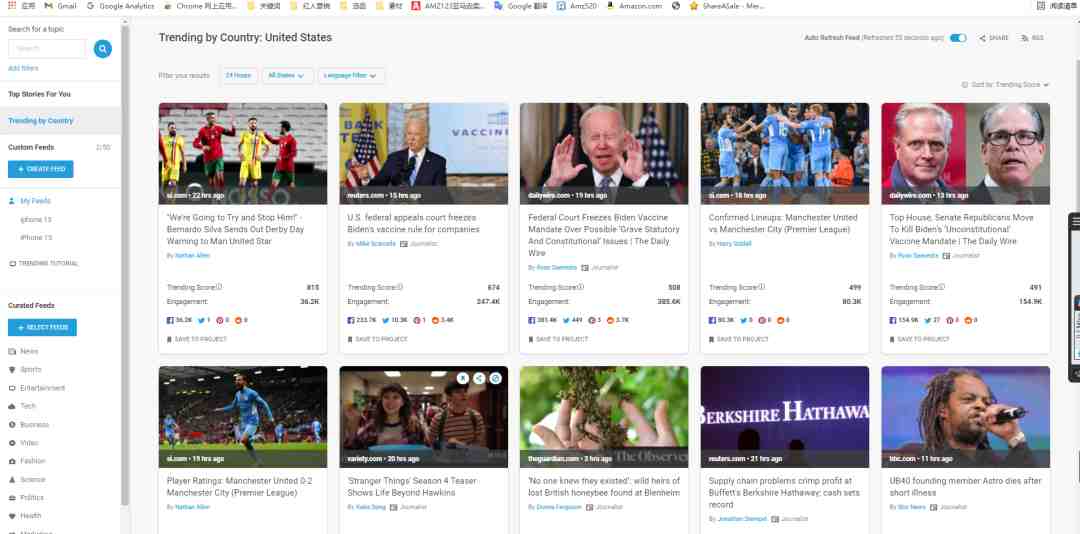Click author Nathan Allen on Bernardo Silva card
Image resolution: width=1080 pixels, height=534 pixels.
coord(192,256)
